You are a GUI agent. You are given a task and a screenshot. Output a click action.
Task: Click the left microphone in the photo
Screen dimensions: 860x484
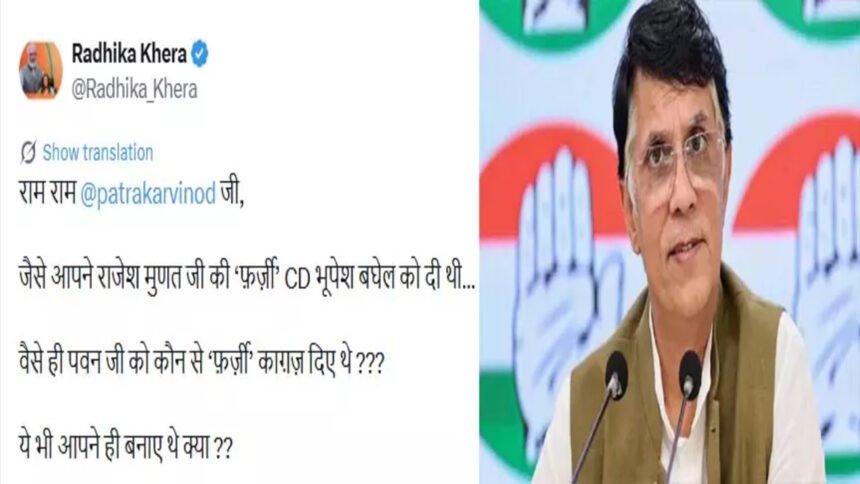615,375
